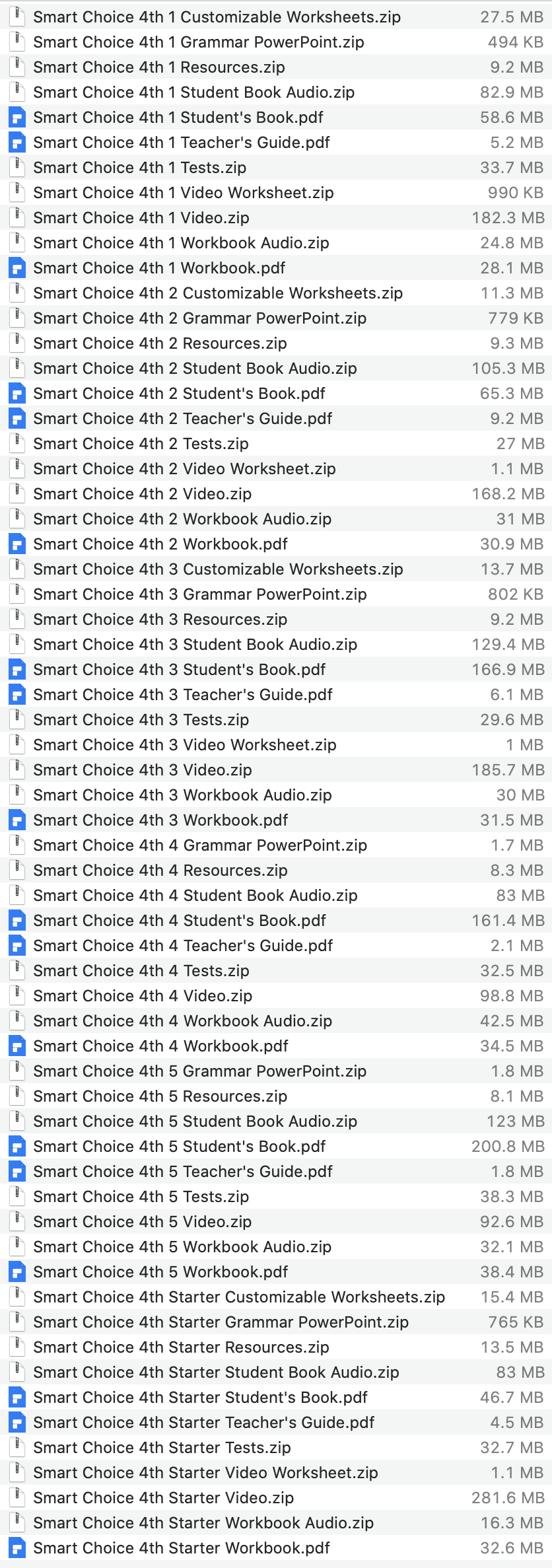The height and width of the screenshot is (1568, 552).
Task: Select file name Smart Choice 4th 5 Tests.zip
Action: (x=141, y=1197)
